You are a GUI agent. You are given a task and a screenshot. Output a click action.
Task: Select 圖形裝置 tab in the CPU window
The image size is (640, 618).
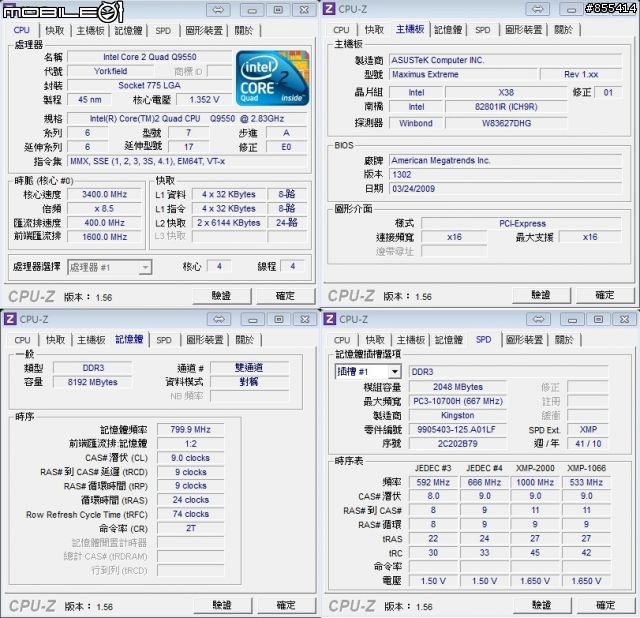(204, 31)
